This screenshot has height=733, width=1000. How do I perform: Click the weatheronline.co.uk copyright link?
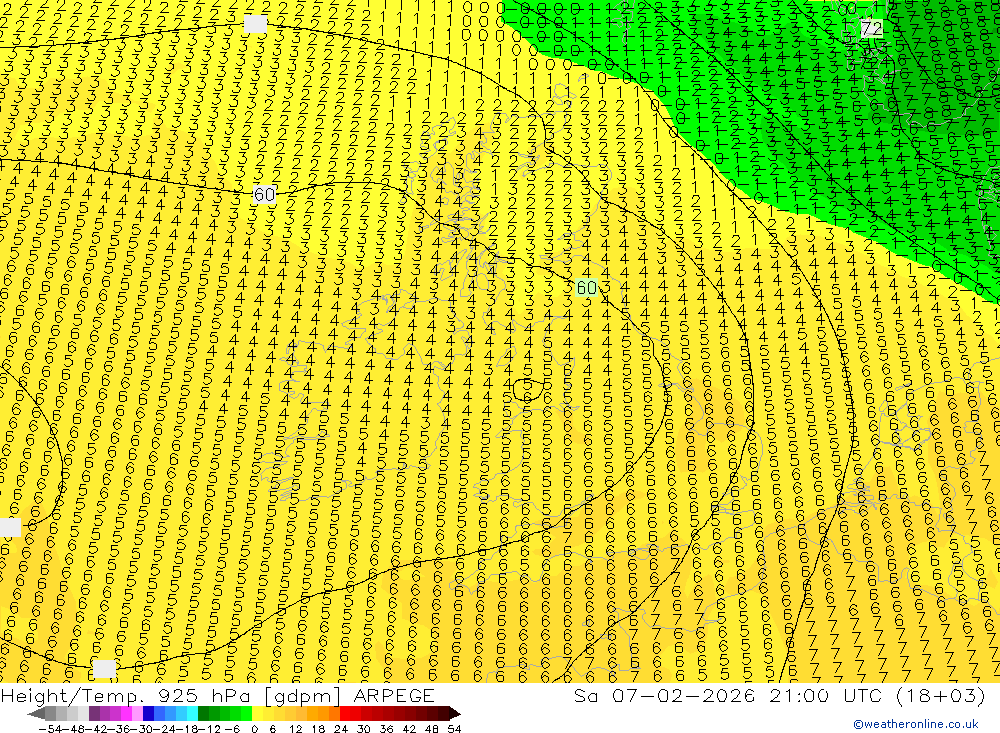click(x=916, y=724)
